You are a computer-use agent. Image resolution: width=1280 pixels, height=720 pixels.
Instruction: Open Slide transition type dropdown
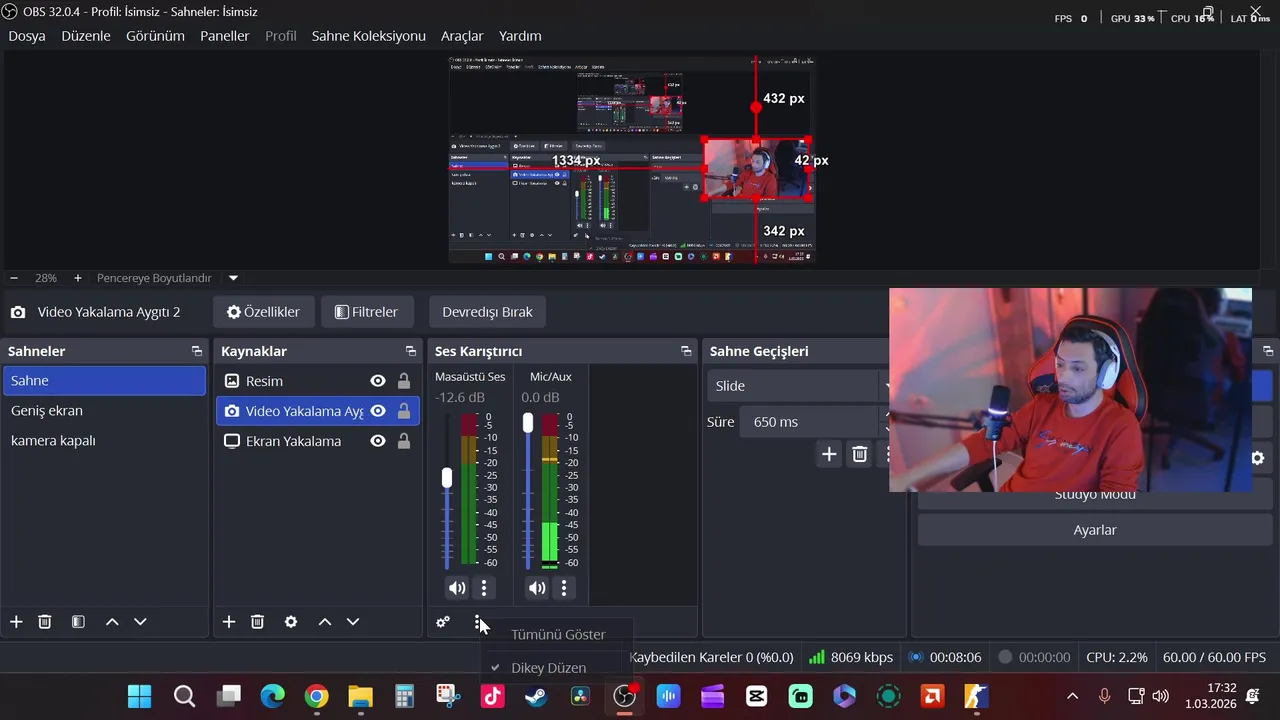tap(800, 386)
